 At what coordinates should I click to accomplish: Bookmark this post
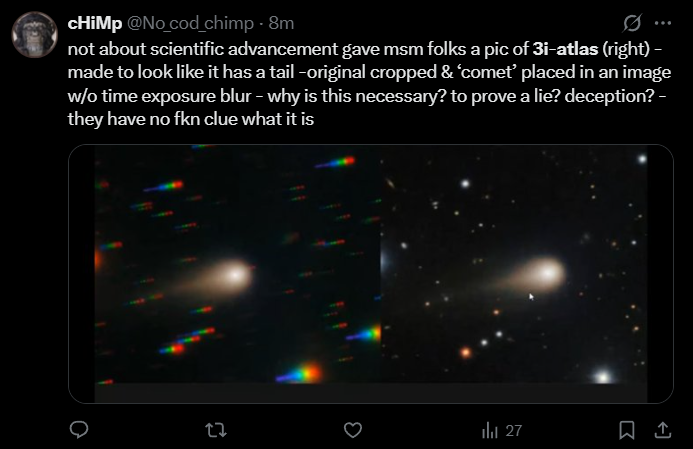click(627, 430)
